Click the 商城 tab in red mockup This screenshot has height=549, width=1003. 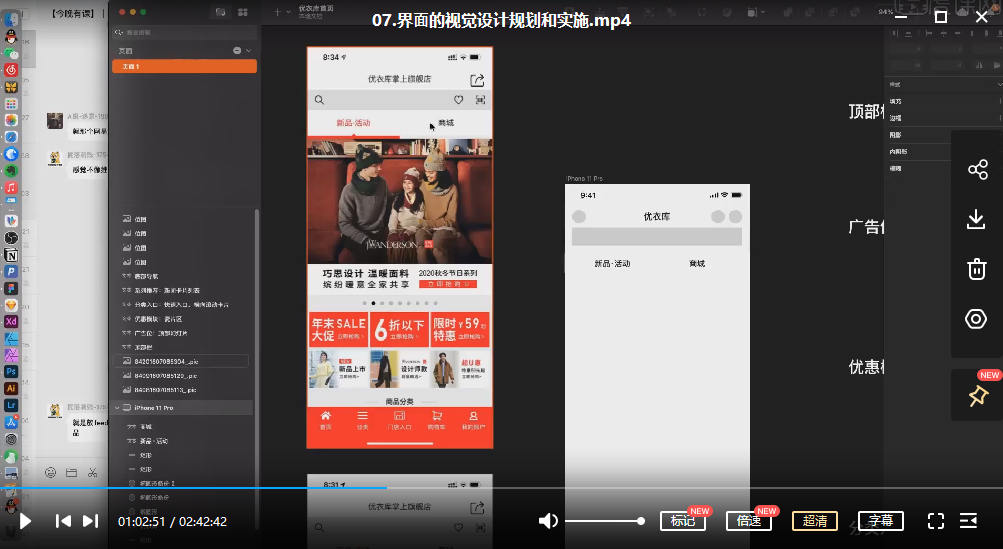click(x=446, y=123)
